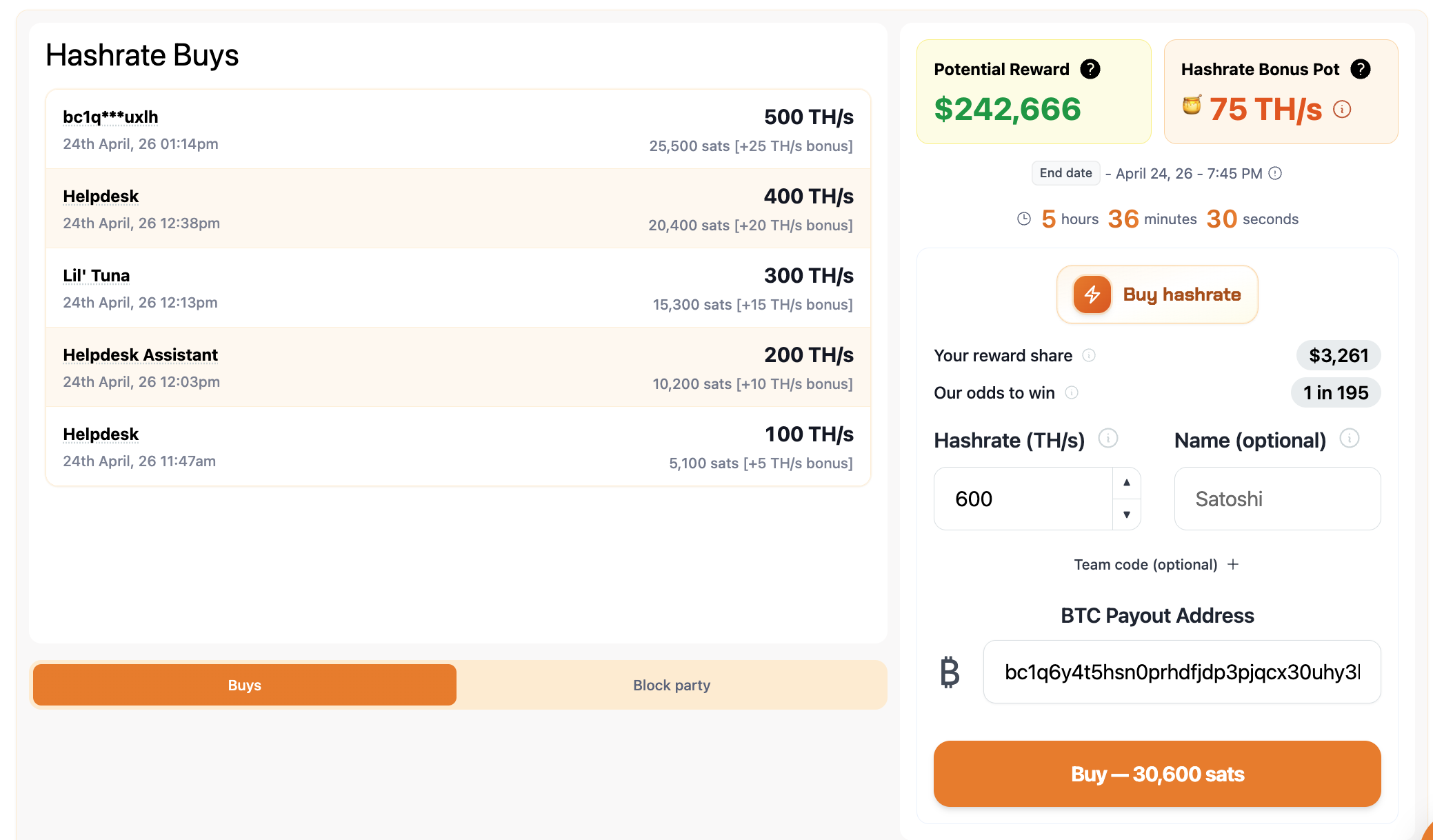
Task: Open the bc1q***uxlh buyer entry
Action: pos(110,117)
